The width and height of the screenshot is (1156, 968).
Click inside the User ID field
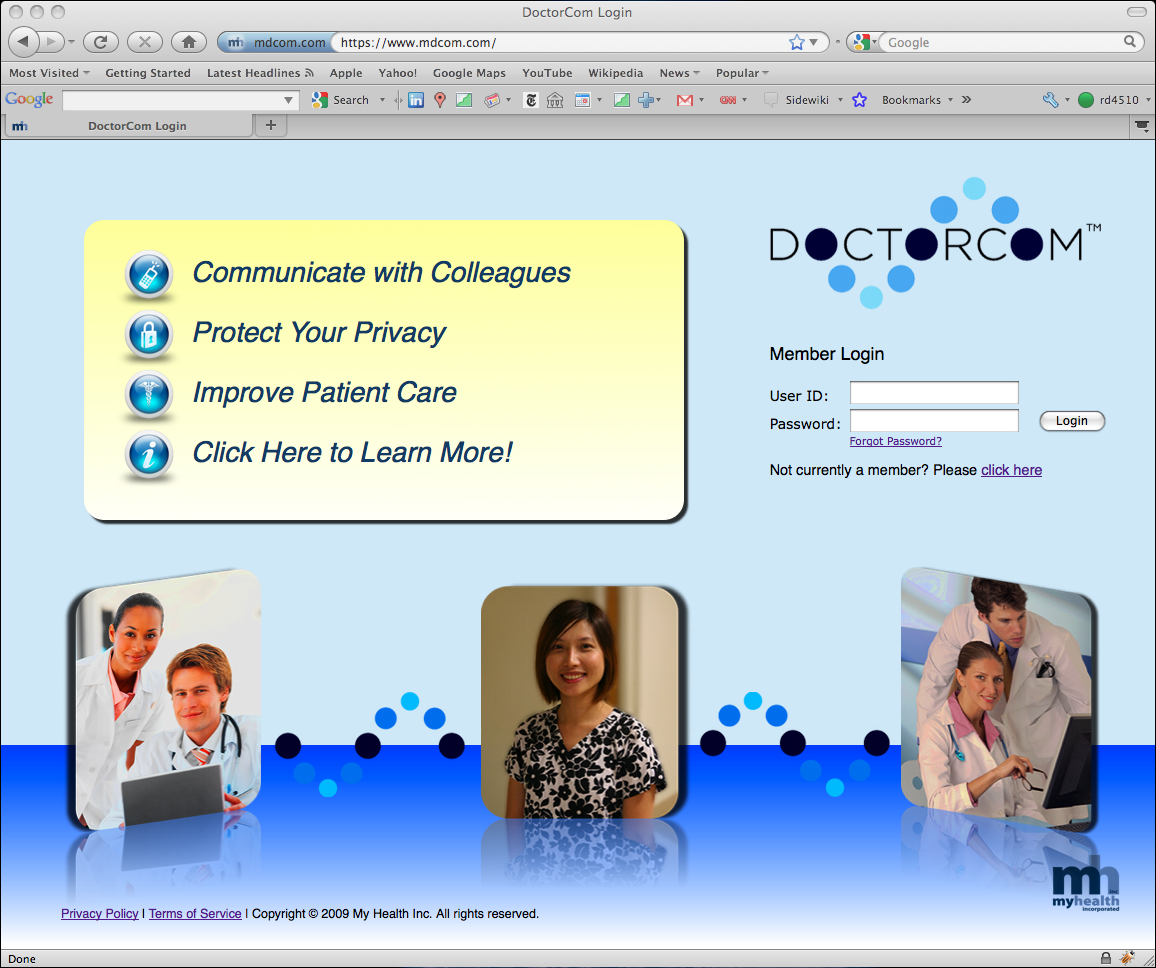(933, 393)
